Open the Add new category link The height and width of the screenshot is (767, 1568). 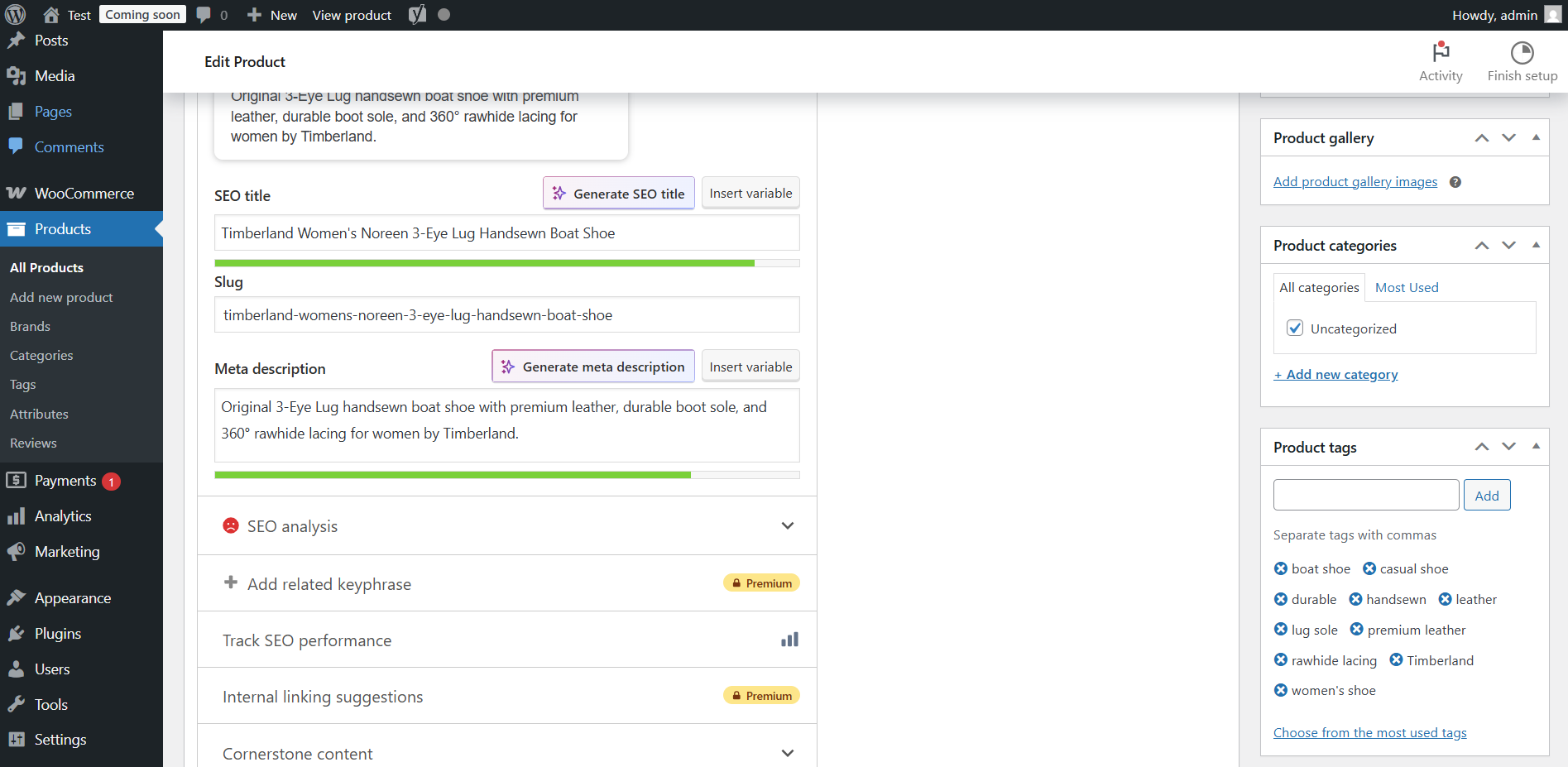[x=1335, y=374]
